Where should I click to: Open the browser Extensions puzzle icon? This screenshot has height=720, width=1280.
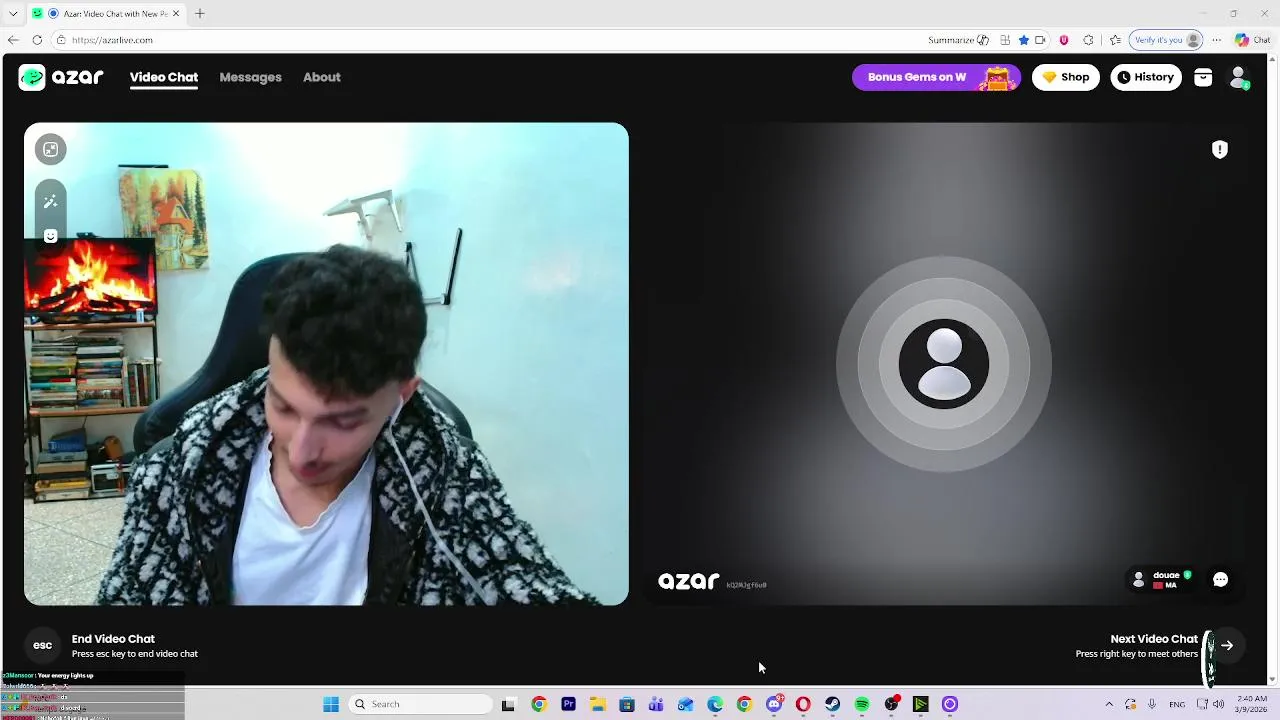(1088, 40)
